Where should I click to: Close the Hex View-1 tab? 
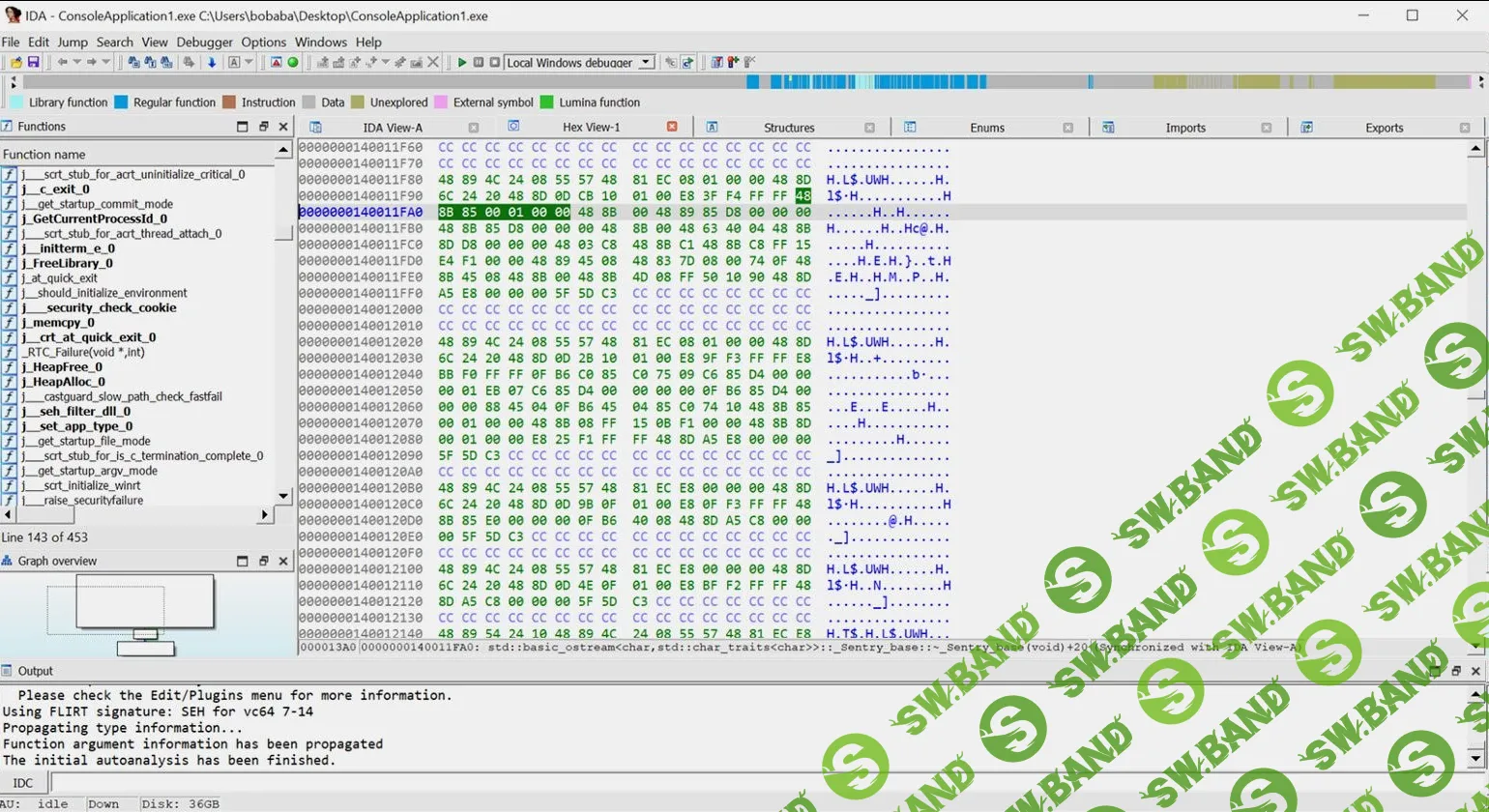[x=672, y=127]
